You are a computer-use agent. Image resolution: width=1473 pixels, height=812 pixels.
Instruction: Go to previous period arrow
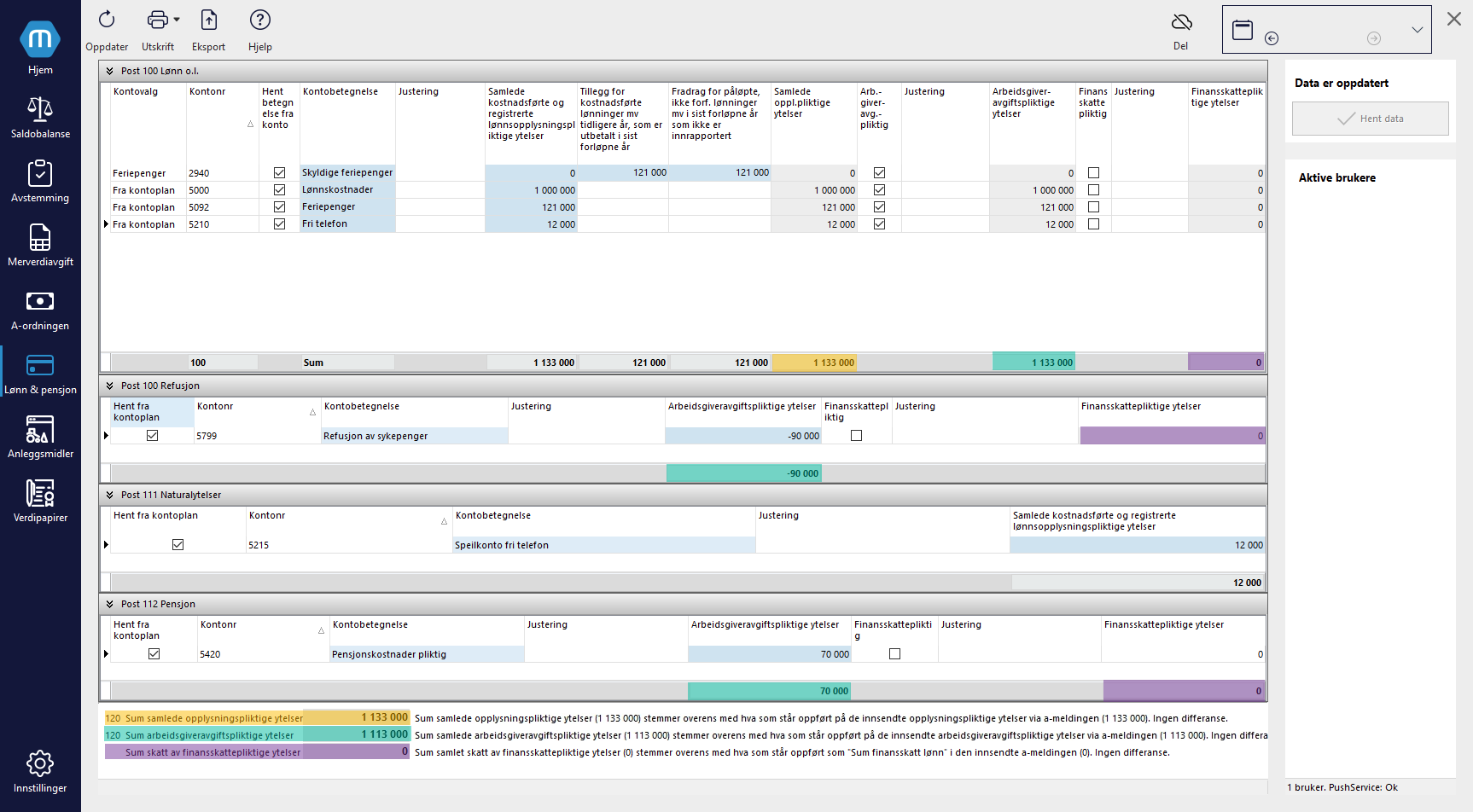click(x=1272, y=38)
